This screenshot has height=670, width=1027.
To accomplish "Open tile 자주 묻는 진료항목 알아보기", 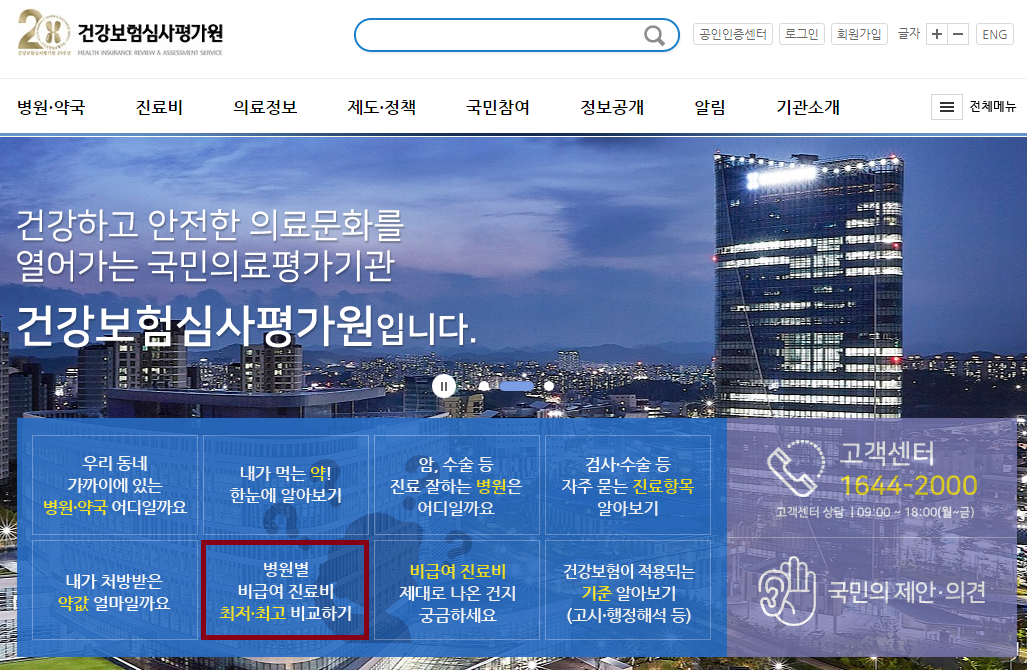I will (x=627, y=485).
